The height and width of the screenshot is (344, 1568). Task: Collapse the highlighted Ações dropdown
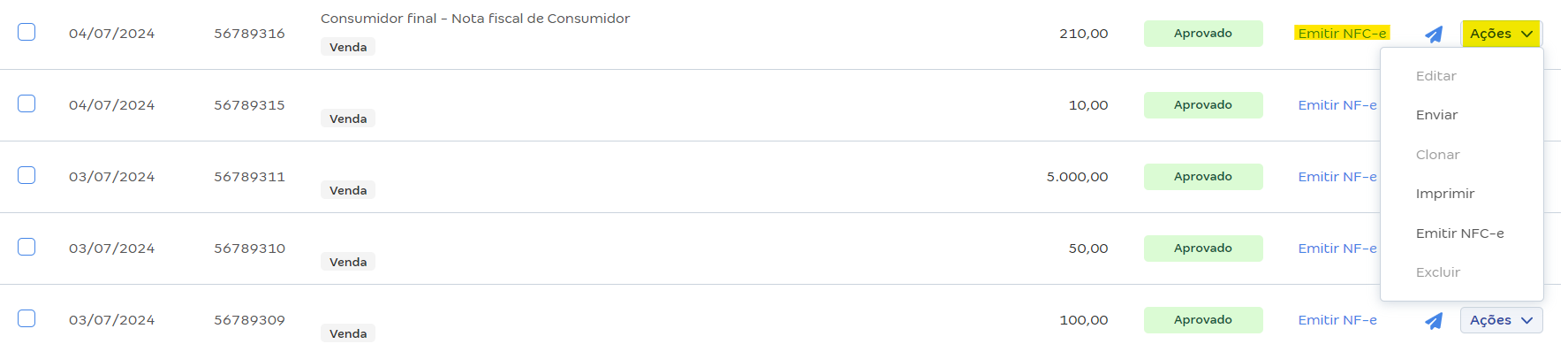1501,34
